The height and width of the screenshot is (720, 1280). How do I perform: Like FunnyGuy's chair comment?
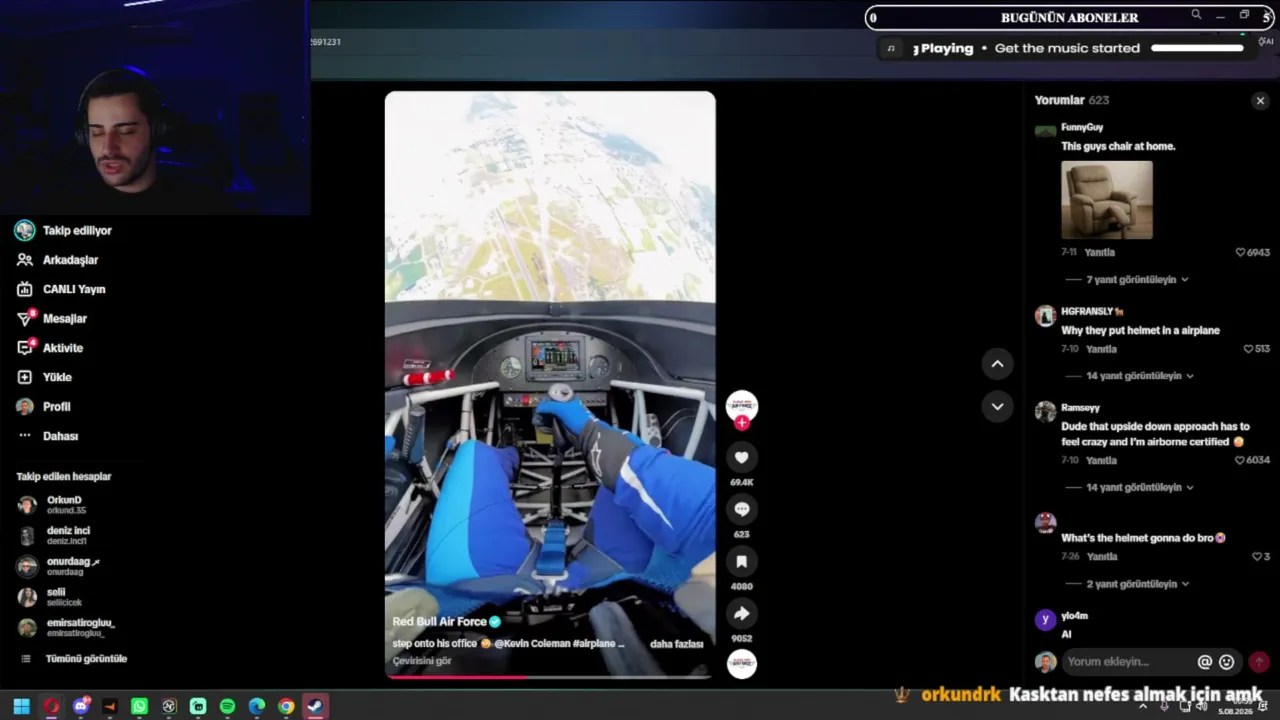tap(1240, 253)
